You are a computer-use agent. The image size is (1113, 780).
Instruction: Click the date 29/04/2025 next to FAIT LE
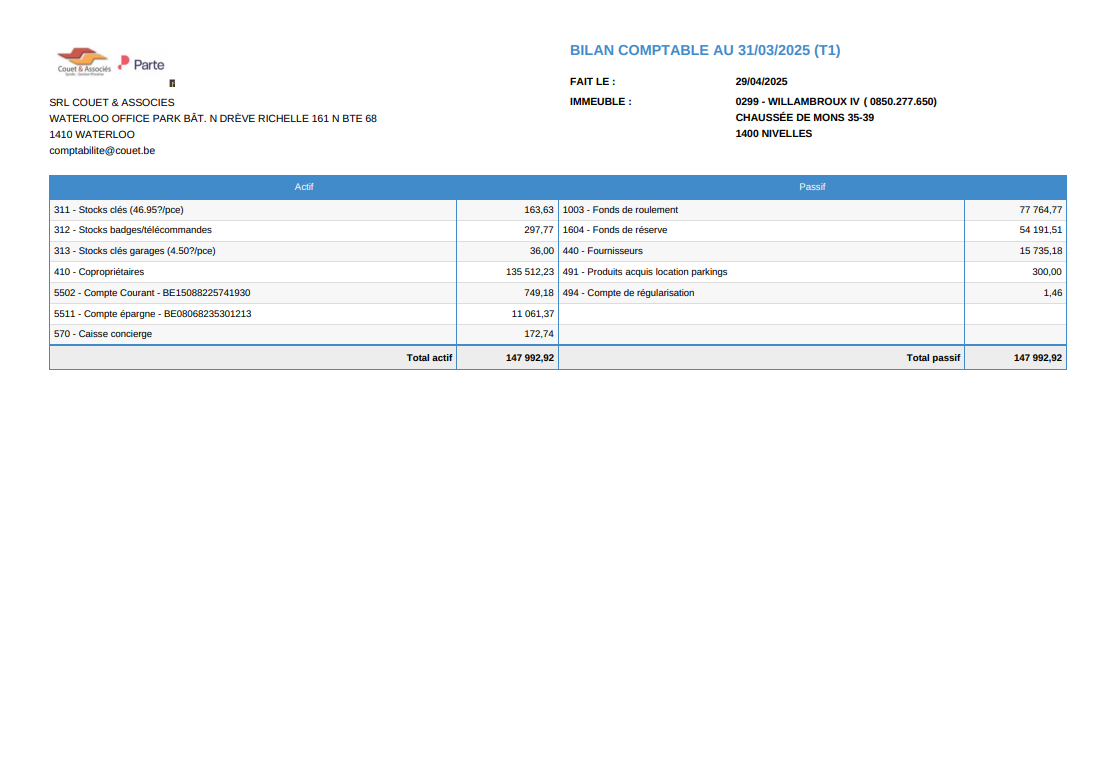pos(761,82)
